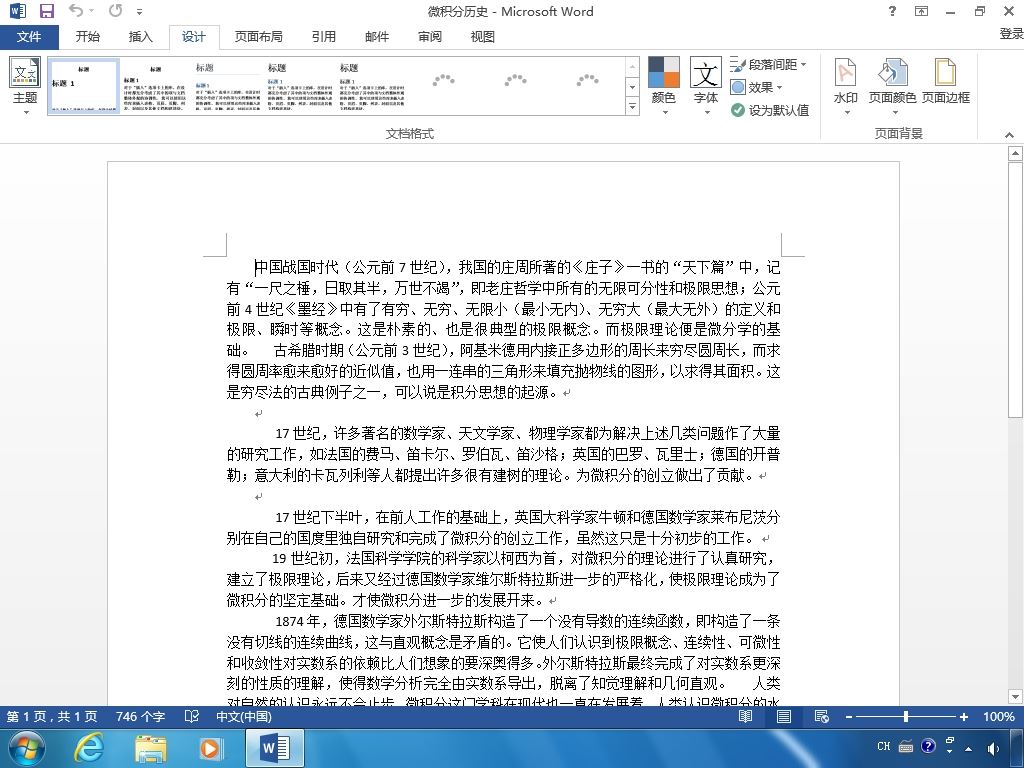Switch to the 插入 tab
The width and height of the screenshot is (1024, 768).
[140, 37]
